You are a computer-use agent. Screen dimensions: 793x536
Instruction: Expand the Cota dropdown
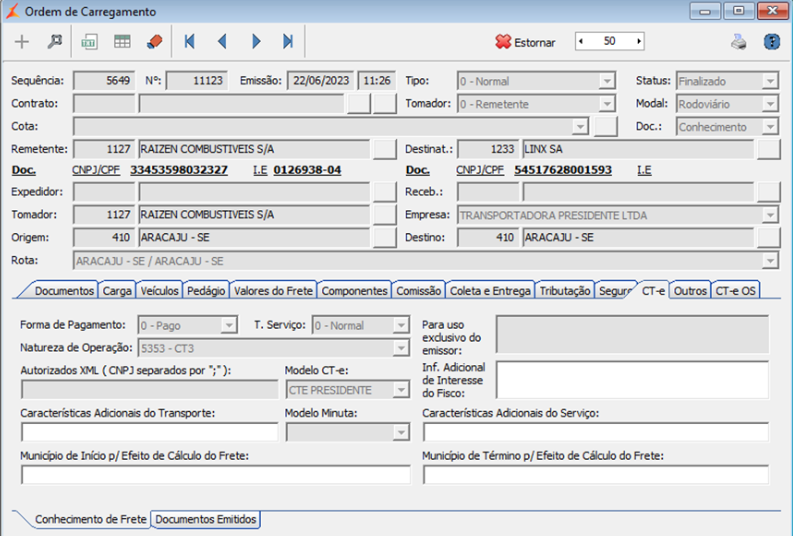point(581,126)
